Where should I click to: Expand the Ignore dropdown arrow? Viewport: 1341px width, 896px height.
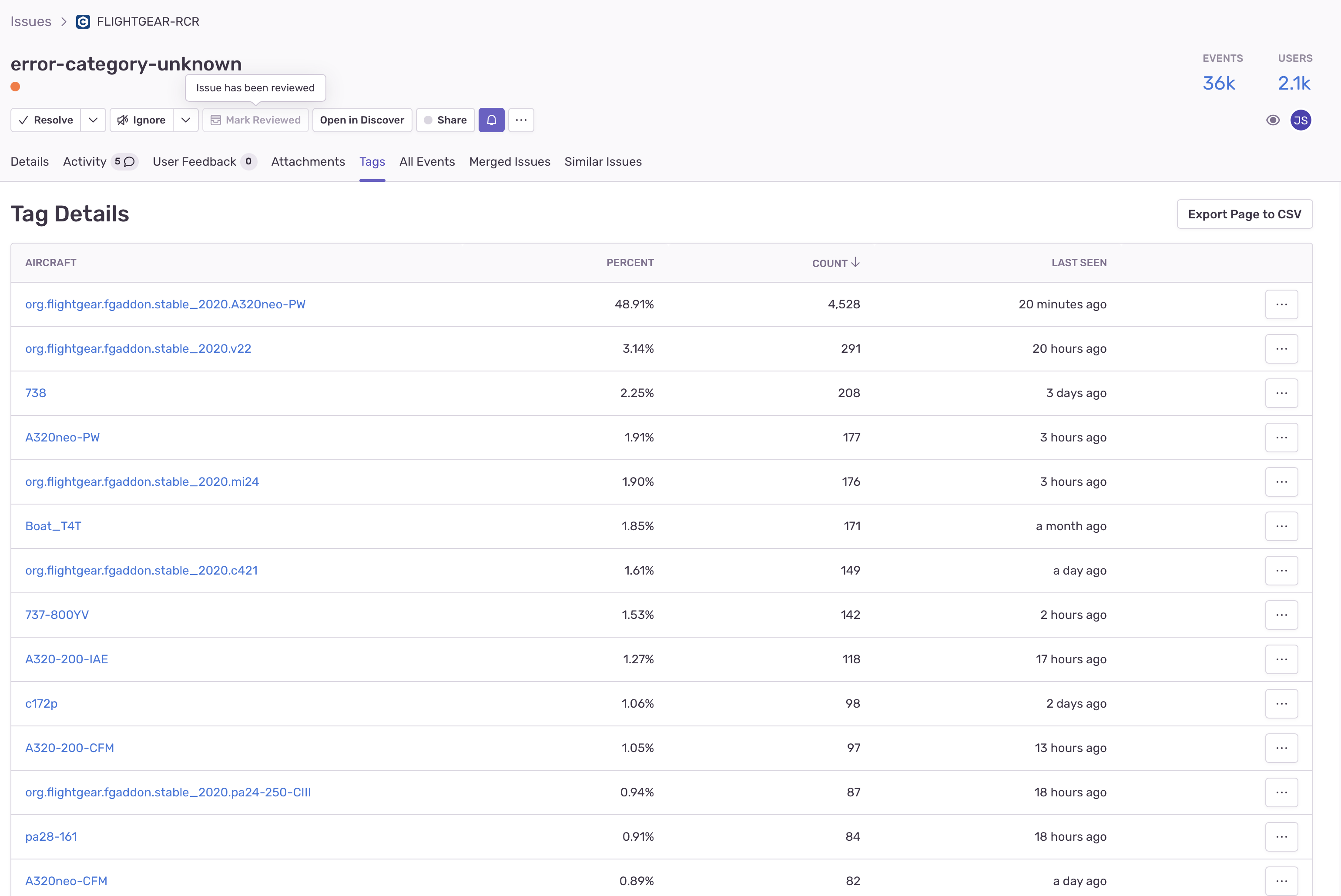tap(186, 120)
